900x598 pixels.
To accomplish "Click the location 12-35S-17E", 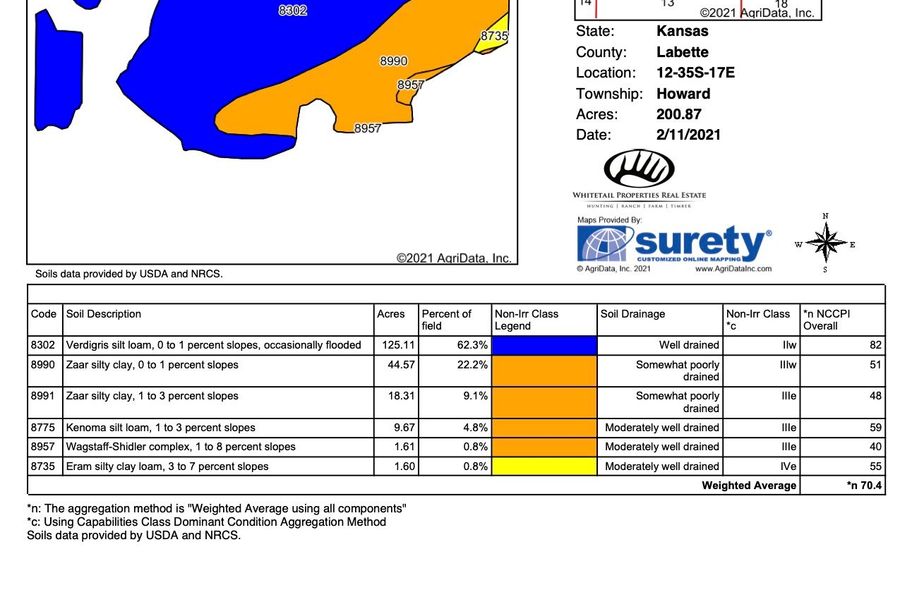I will [696, 72].
